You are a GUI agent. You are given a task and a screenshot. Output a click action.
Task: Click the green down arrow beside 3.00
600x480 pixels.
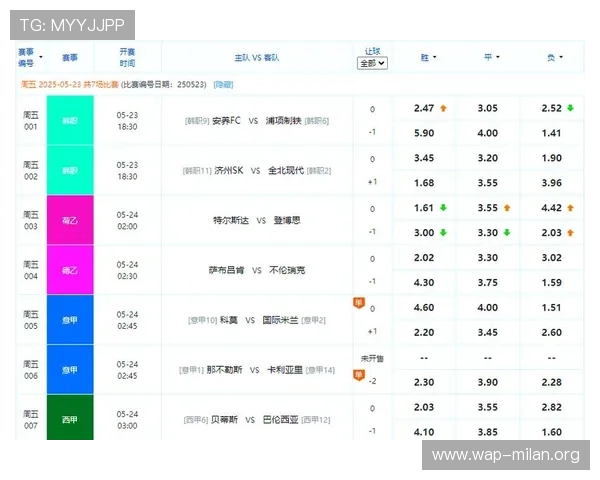[x=443, y=233]
